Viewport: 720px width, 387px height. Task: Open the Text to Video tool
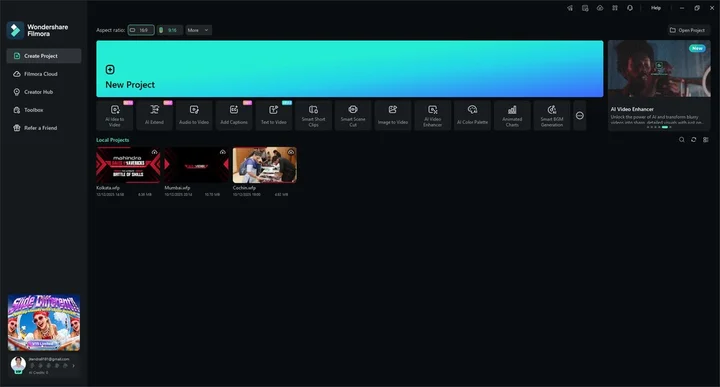coord(274,115)
